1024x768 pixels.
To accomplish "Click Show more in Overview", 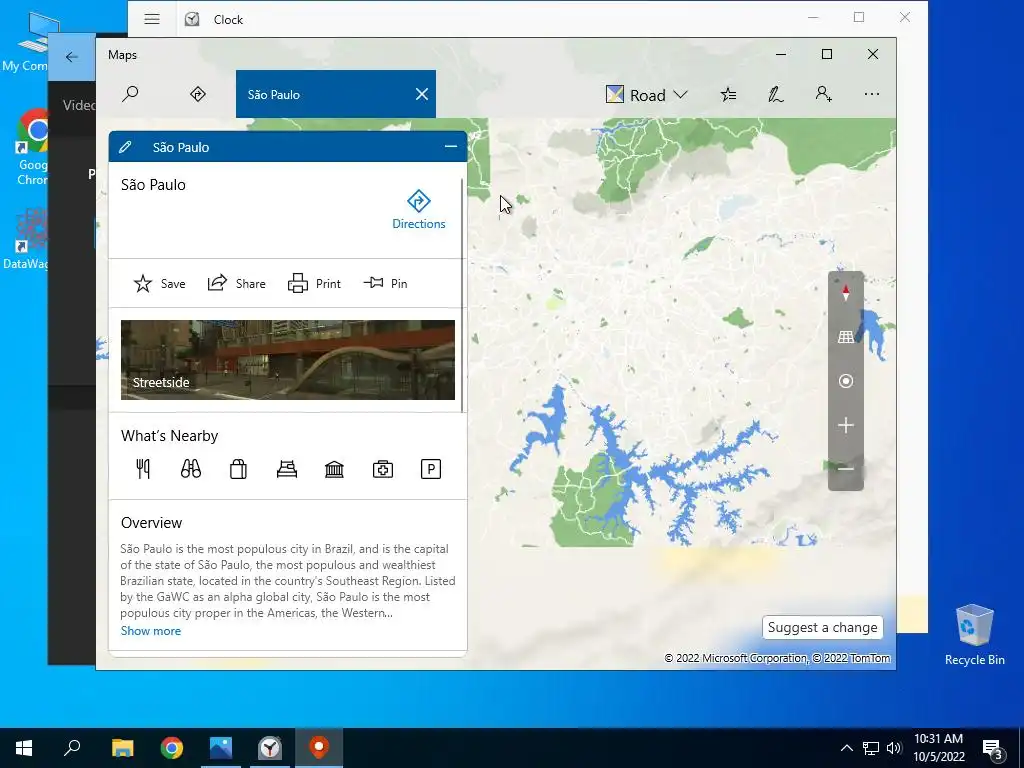I will click(151, 631).
